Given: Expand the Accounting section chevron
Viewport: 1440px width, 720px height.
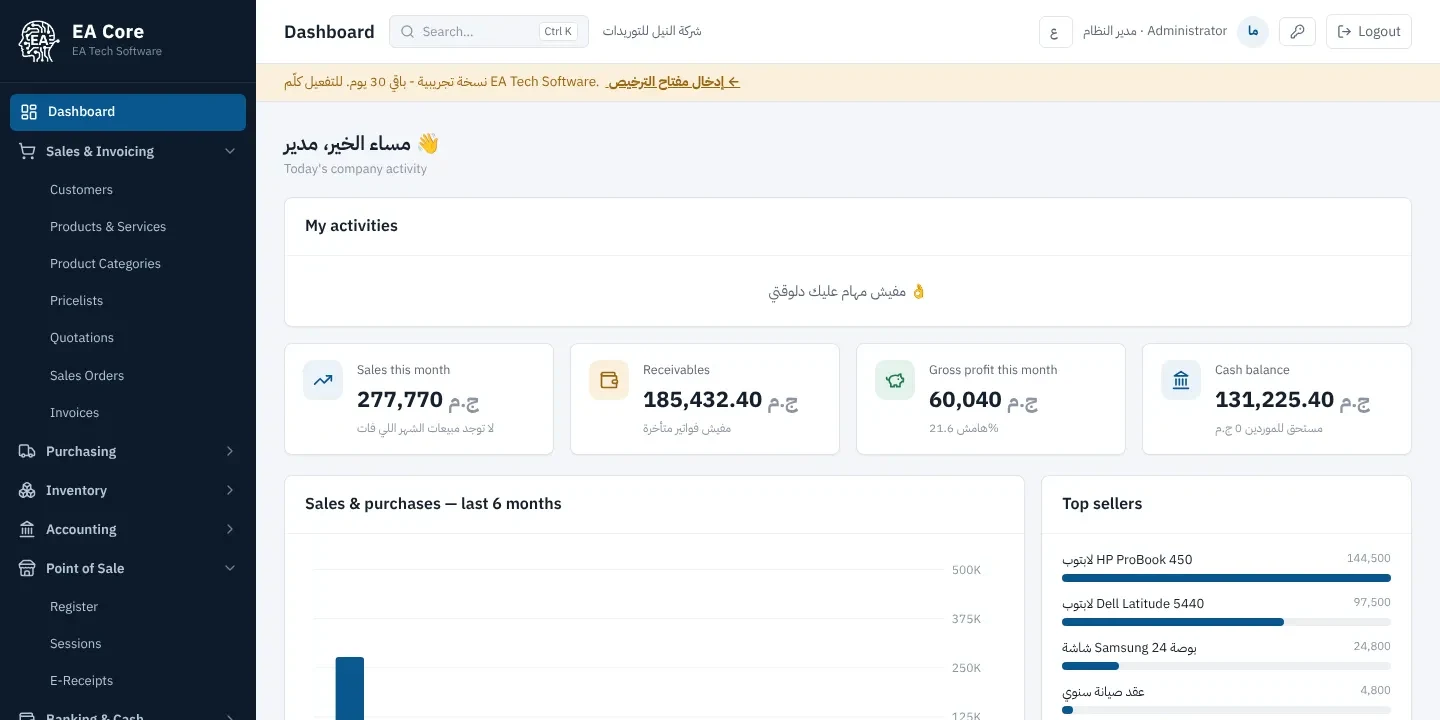Looking at the screenshot, I should pyautogui.click(x=230, y=529).
